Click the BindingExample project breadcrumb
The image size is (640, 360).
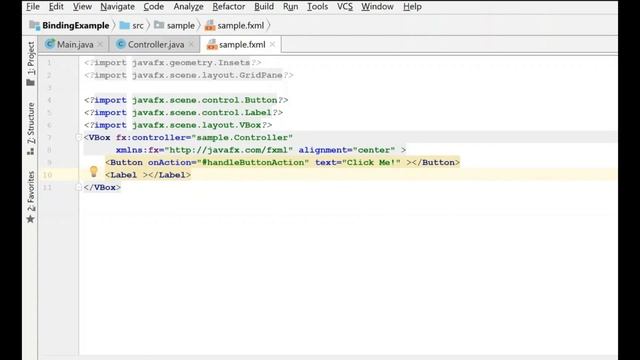coord(76,25)
